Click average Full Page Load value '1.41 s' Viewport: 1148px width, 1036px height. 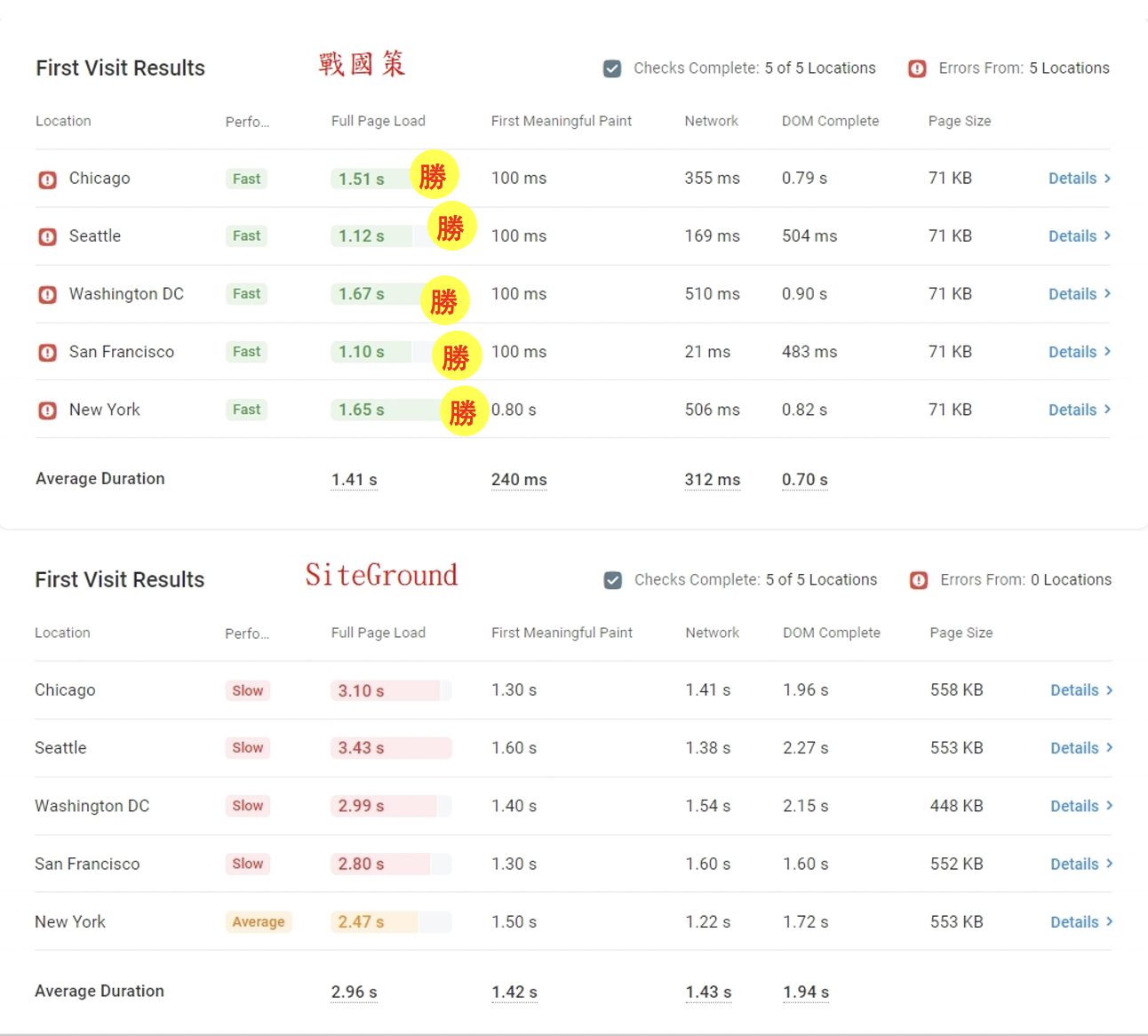[x=355, y=480]
